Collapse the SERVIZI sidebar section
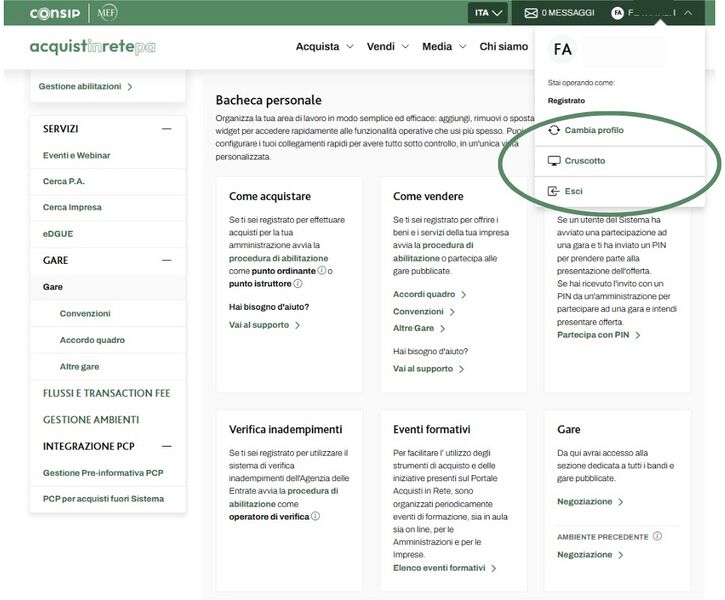725x600 pixels. pos(166,129)
